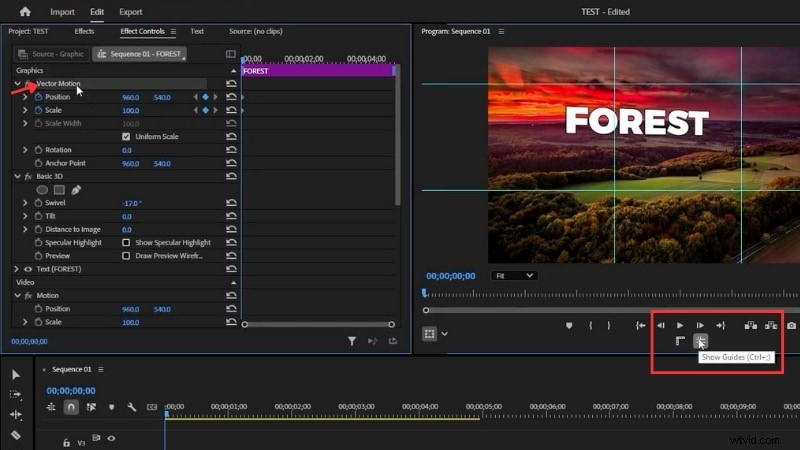Toggle the Show Guides button
This screenshot has width=800, height=450.
point(701,341)
